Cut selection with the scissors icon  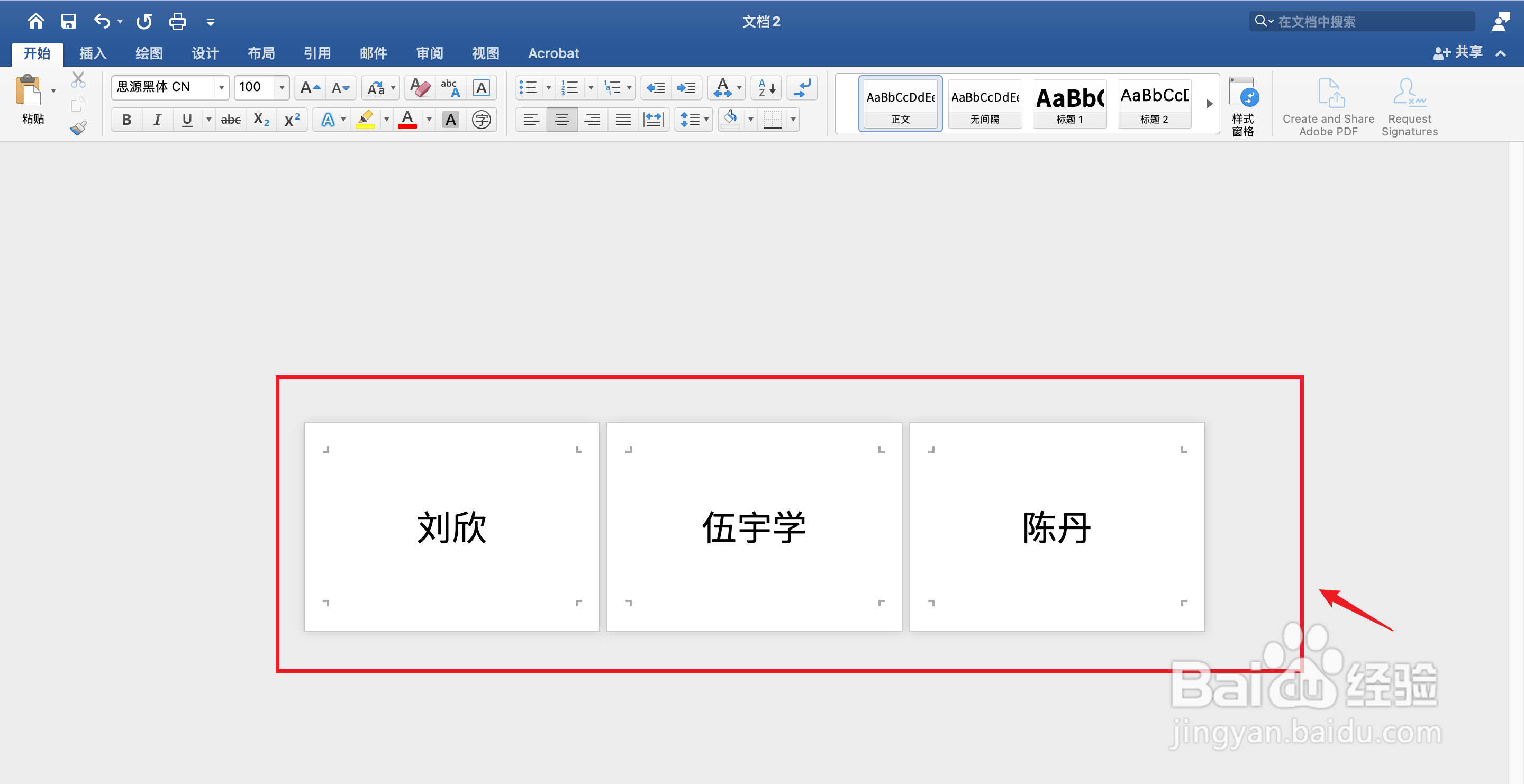(x=78, y=79)
